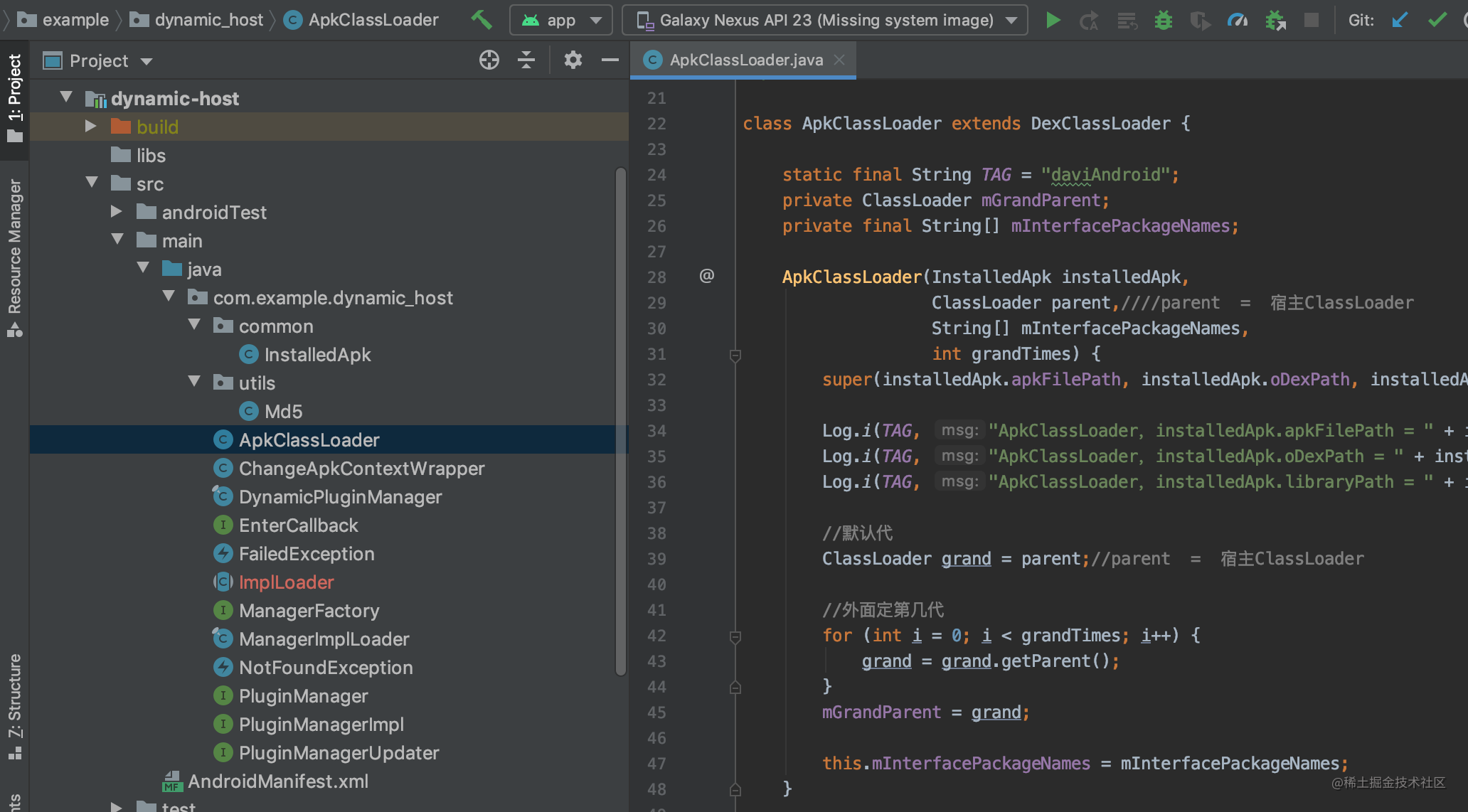Open the Profiler gauge icon
Viewport: 1468px width, 812px height.
point(1238,20)
